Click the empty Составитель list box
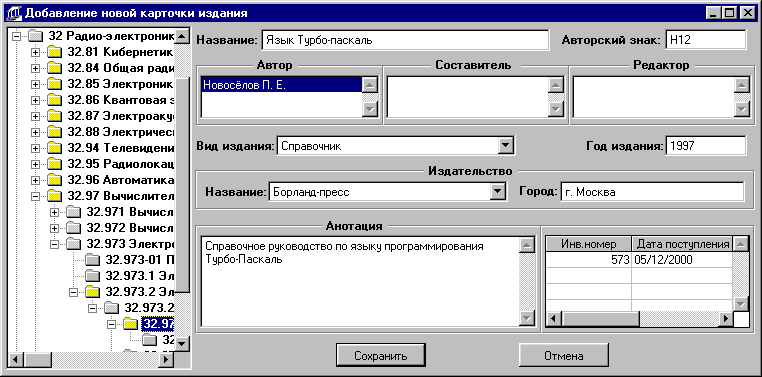The width and height of the screenshot is (762, 377). (468, 97)
